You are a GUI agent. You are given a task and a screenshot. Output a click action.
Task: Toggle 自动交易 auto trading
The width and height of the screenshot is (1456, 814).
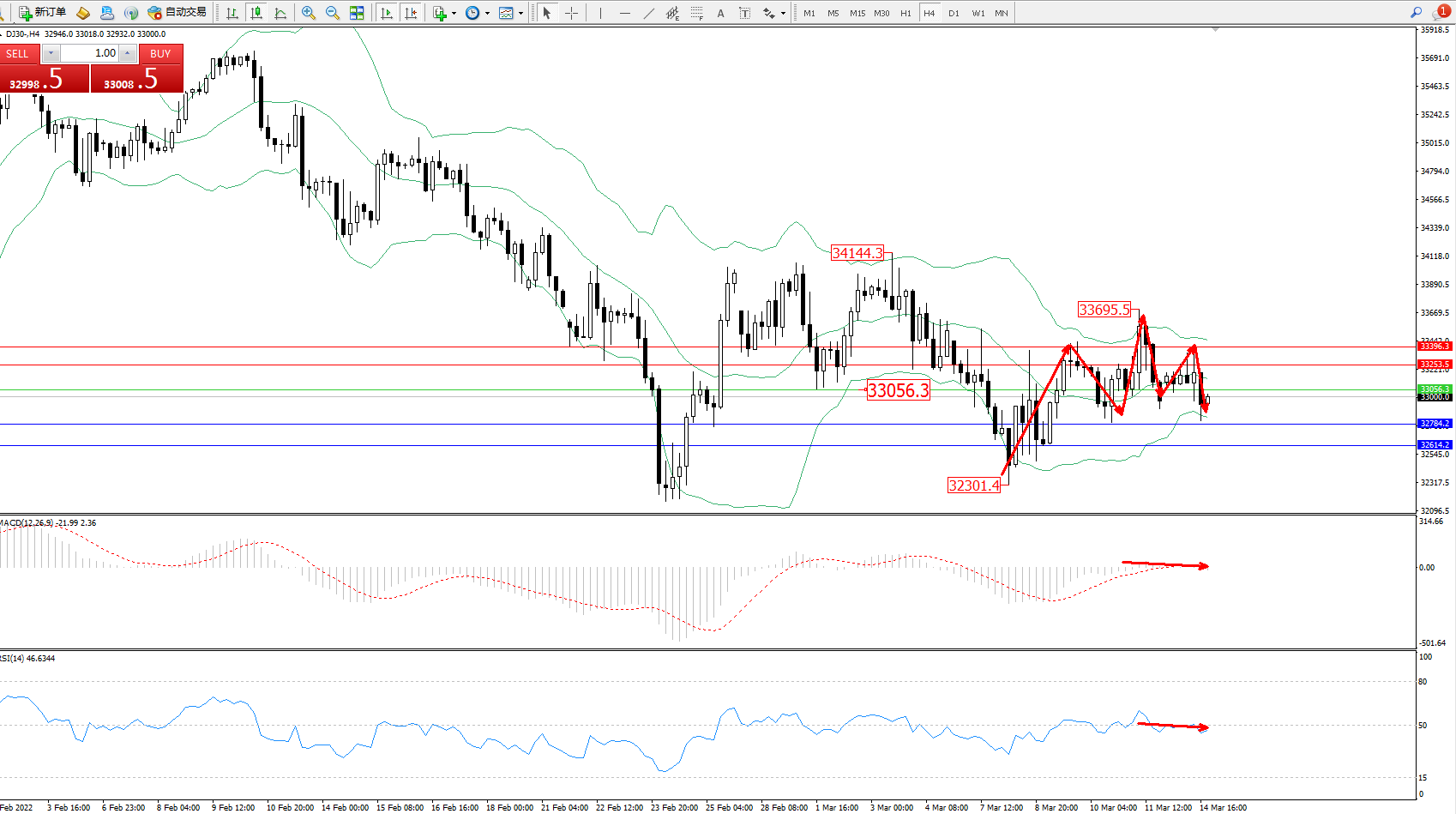(x=177, y=13)
